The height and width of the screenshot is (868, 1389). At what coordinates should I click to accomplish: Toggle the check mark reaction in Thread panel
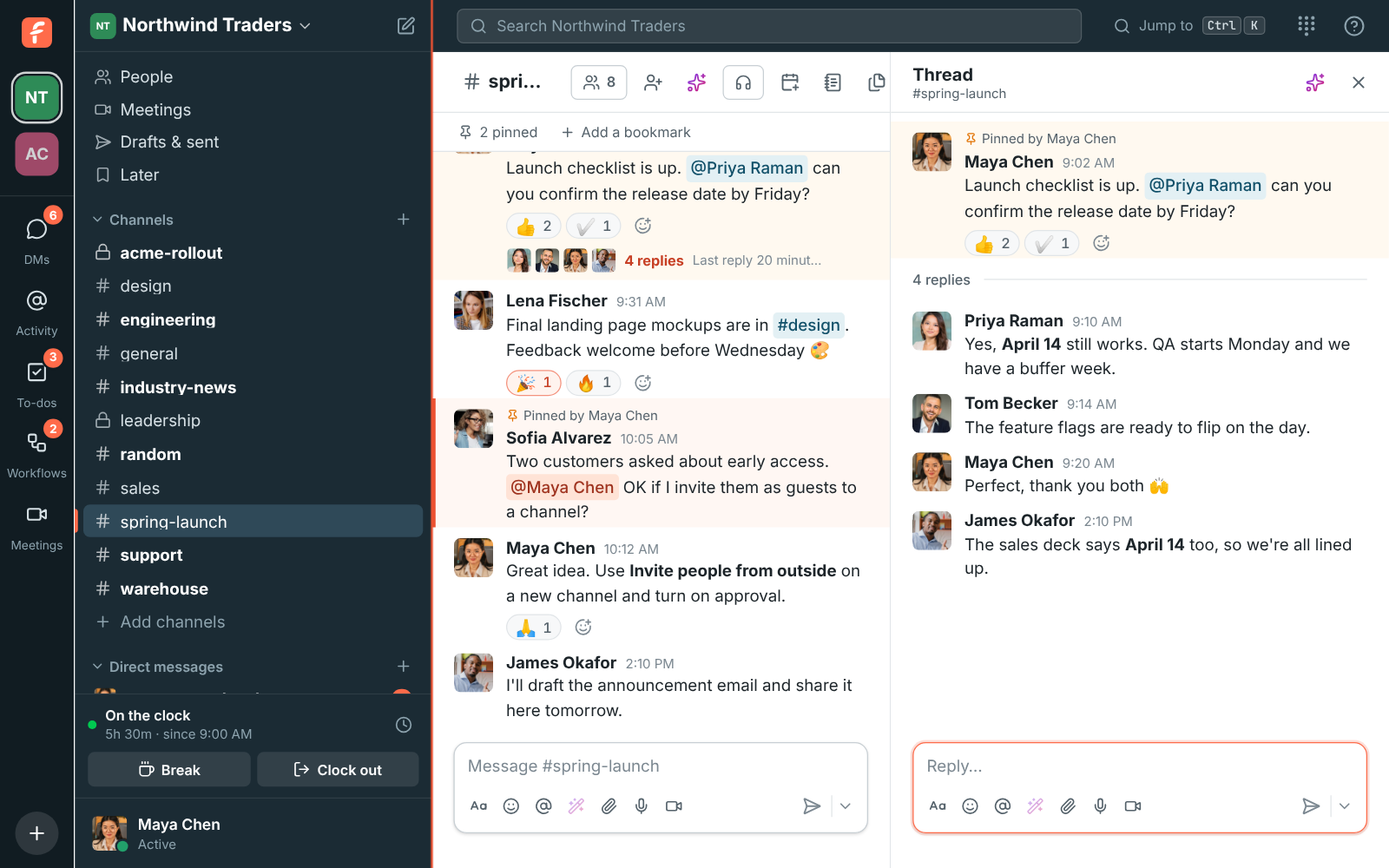(1052, 244)
